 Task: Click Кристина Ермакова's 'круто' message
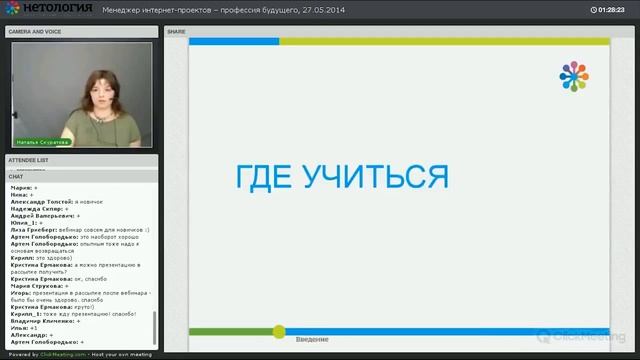tap(52, 307)
